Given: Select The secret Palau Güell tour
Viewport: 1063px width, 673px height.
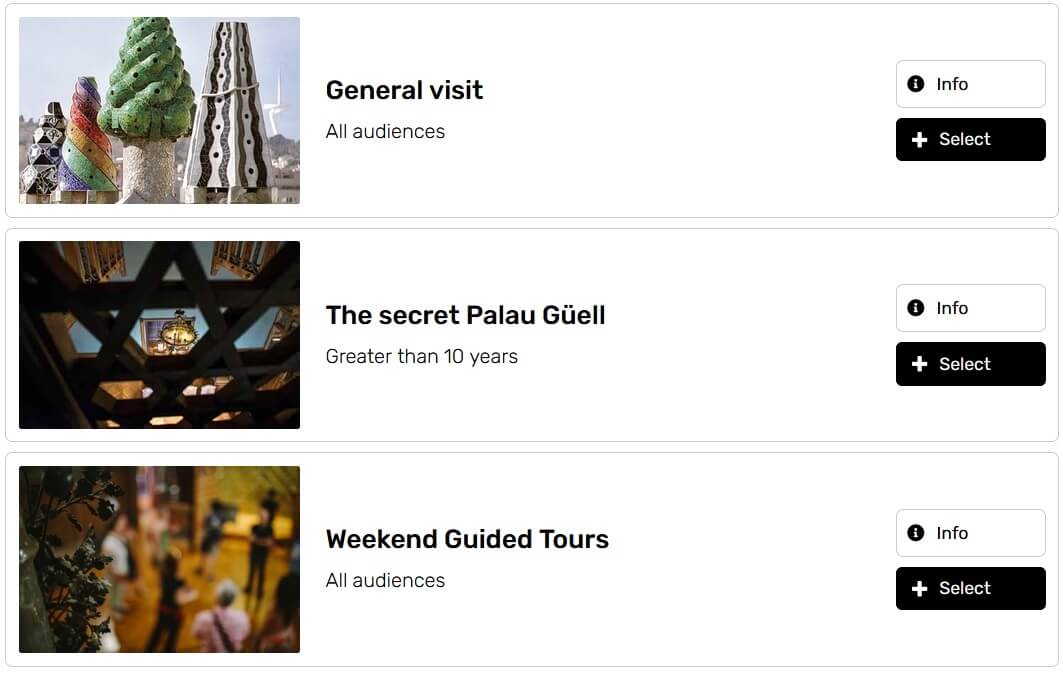Looking at the screenshot, I should [970, 364].
